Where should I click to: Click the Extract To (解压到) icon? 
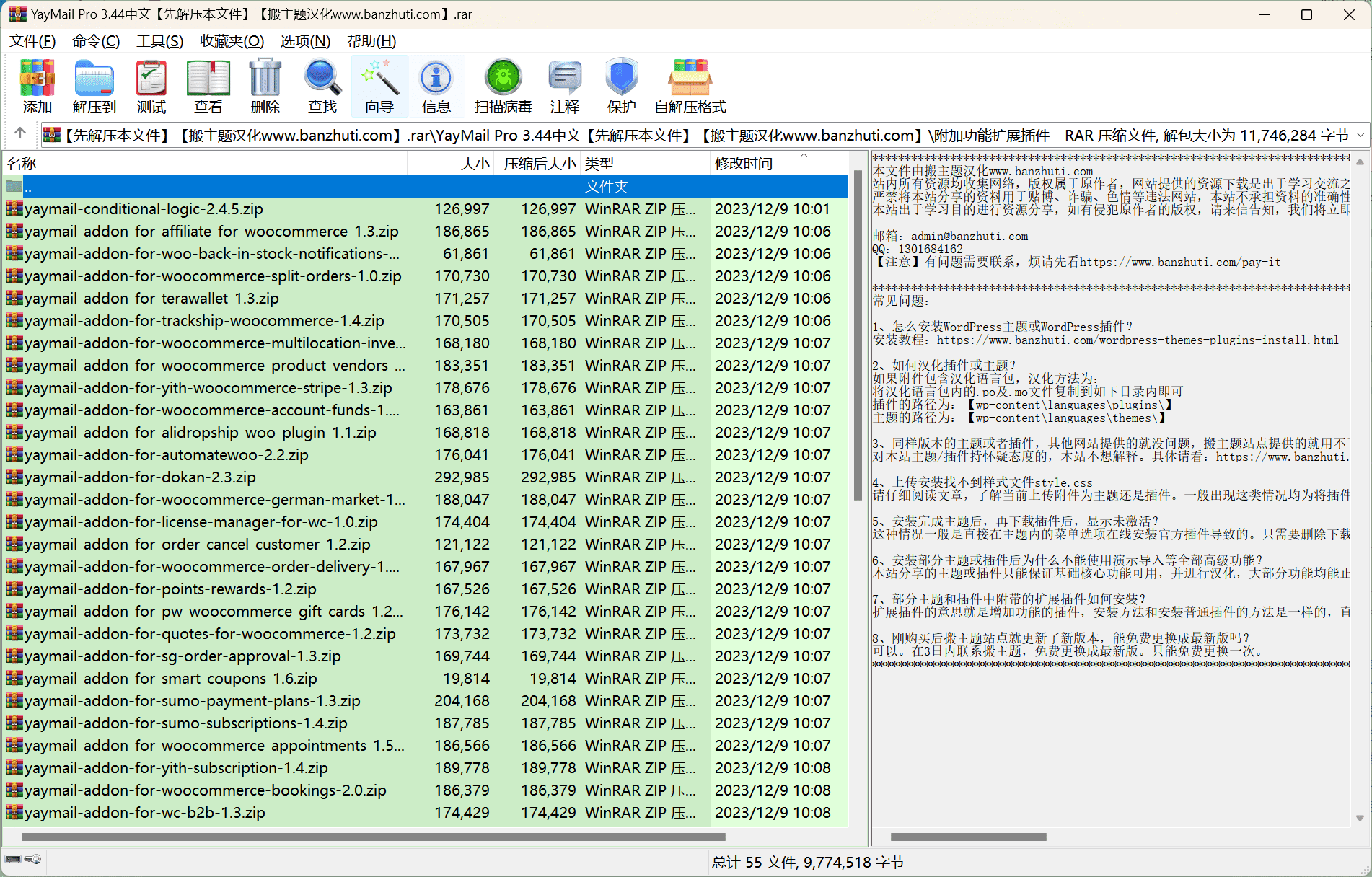[94, 87]
